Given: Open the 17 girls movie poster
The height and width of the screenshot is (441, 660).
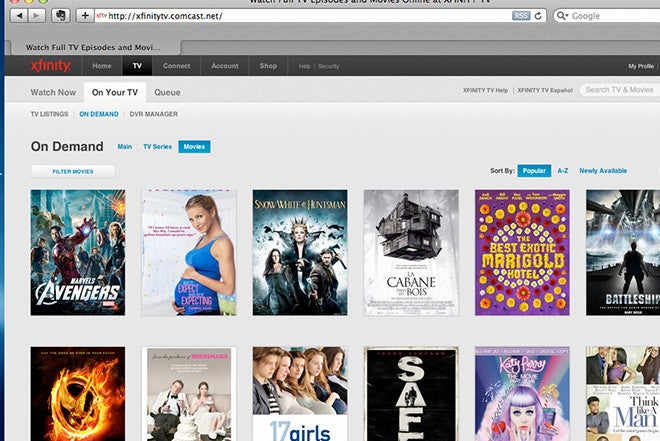Looking at the screenshot, I should [x=300, y=394].
